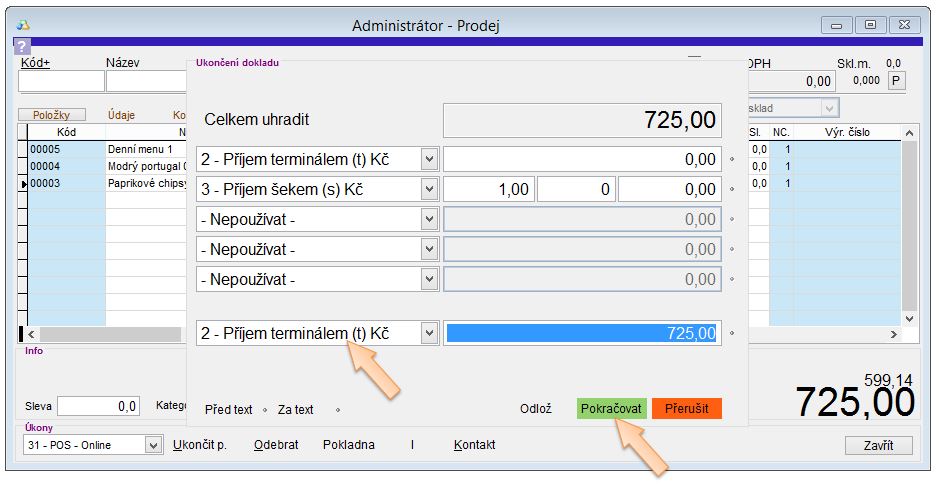This screenshot has width=939, height=485.
Task: Click the application icon in the title bar
Action: [x=23, y=25]
